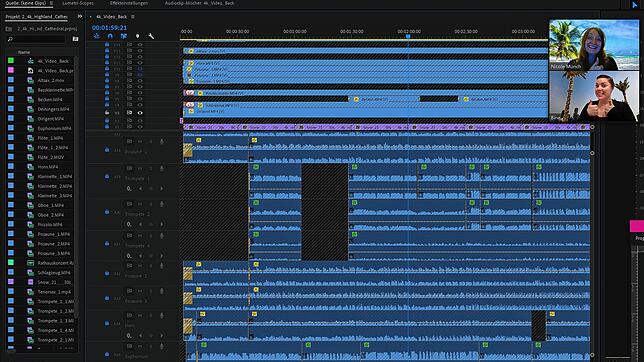Switch to the Lumetri-Scopes tab

(x=78, y=3)
